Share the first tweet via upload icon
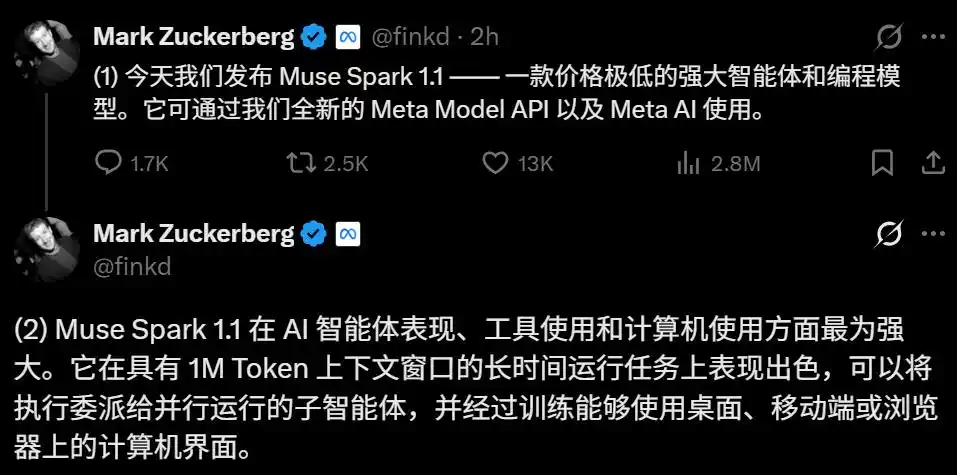The height and width of the screenshot is (475, 957). coord(933,162)
